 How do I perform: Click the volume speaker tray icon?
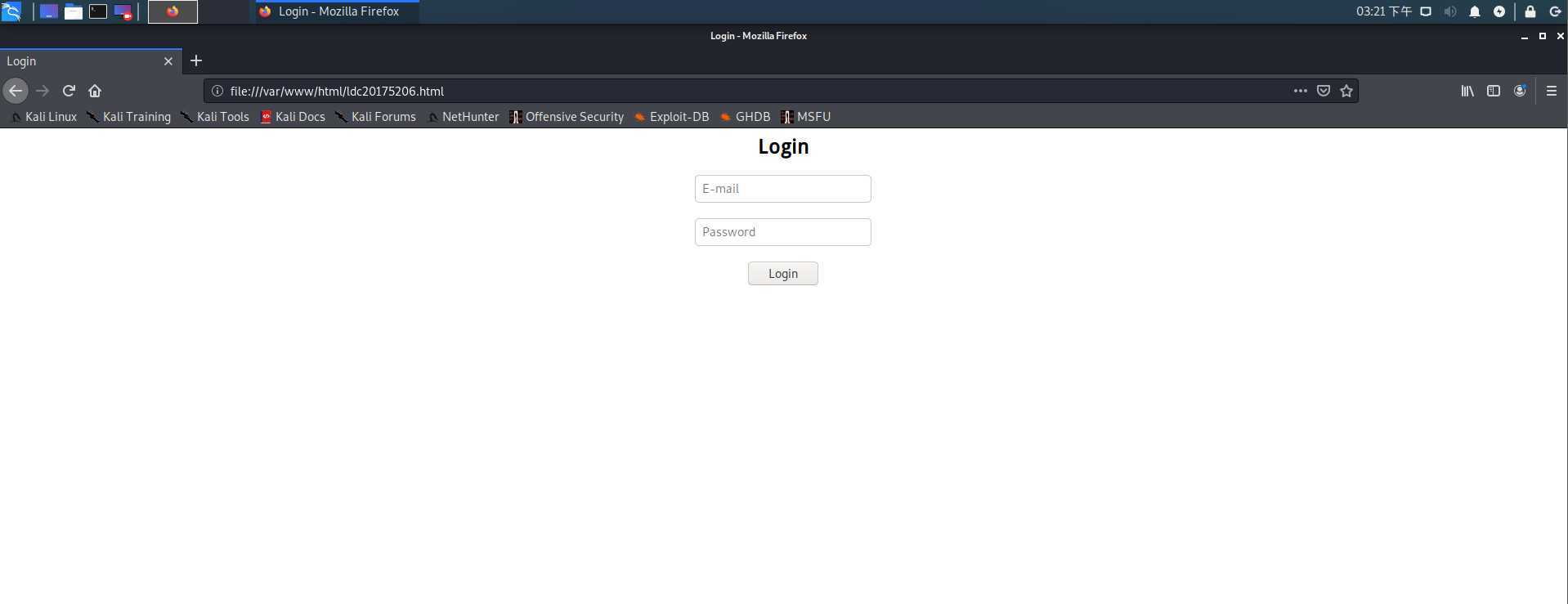pos(1450,11)
